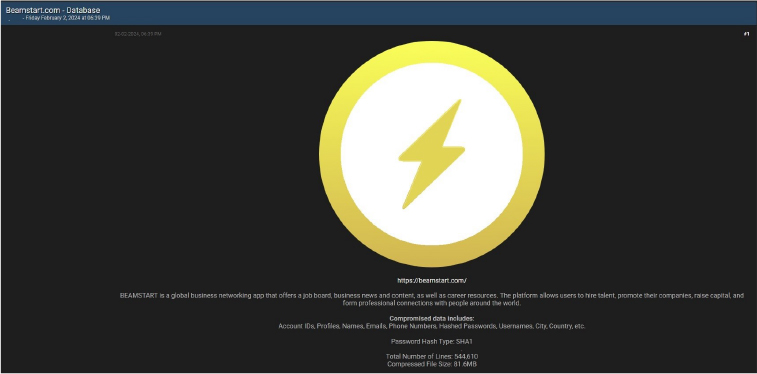Click the #1 post number link

(x=746, y=34)
